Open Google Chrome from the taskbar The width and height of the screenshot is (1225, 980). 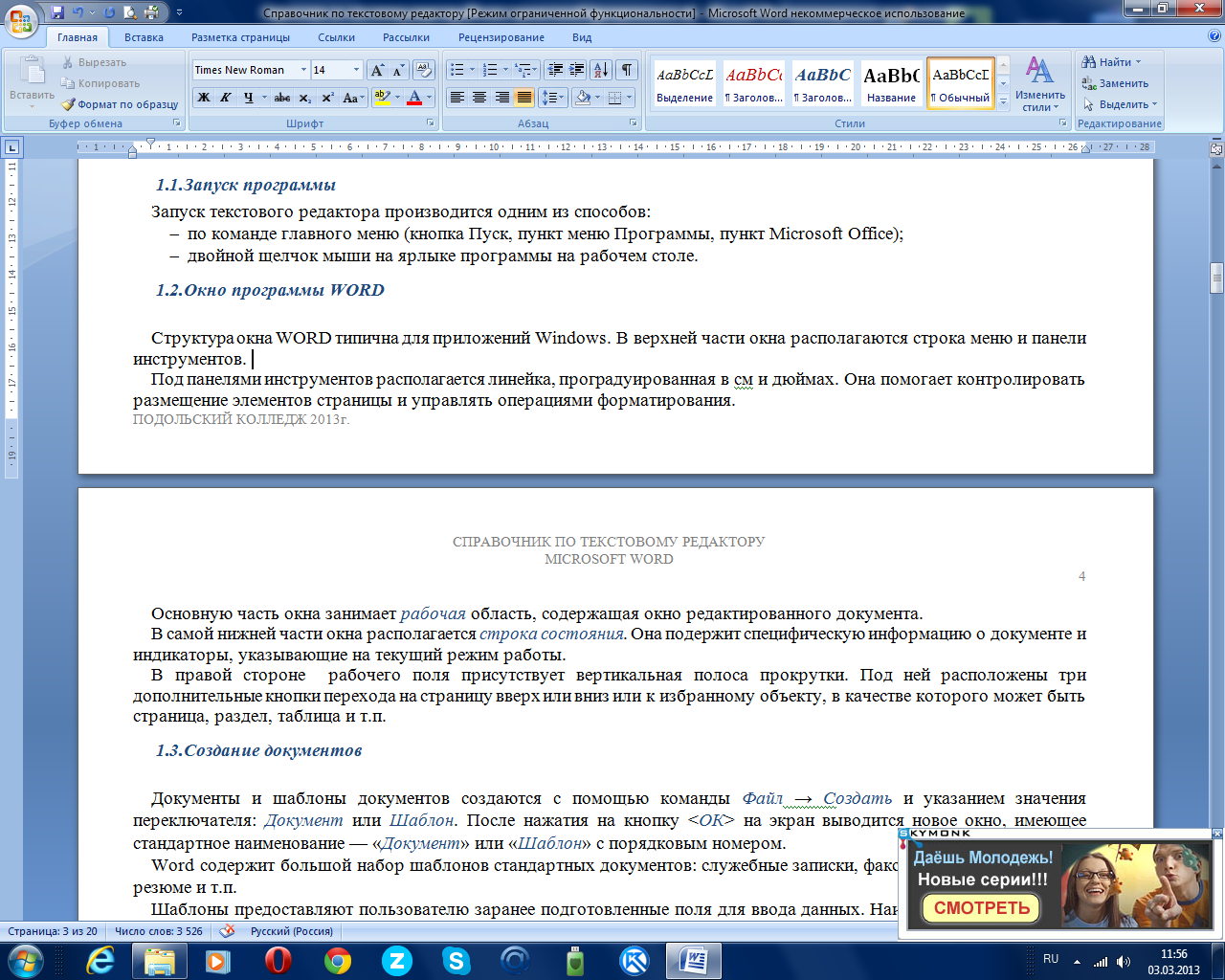click(x=337, y=960)
